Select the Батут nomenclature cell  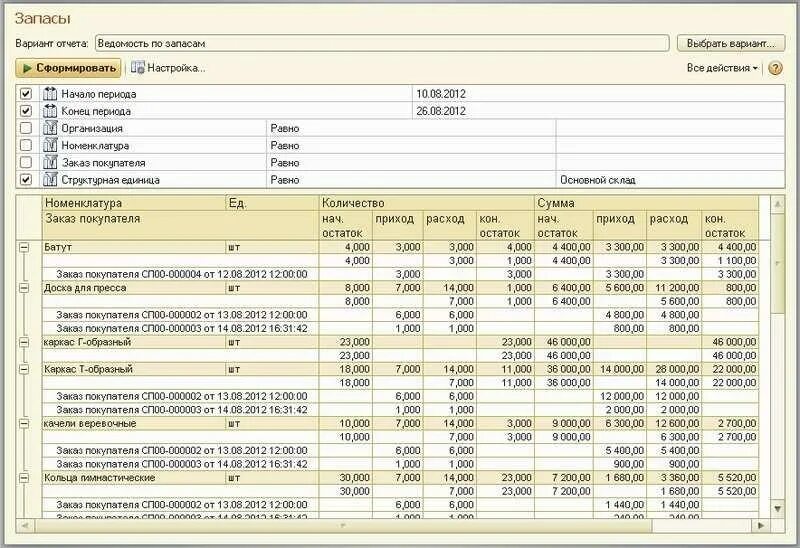[x=134, y=247]
